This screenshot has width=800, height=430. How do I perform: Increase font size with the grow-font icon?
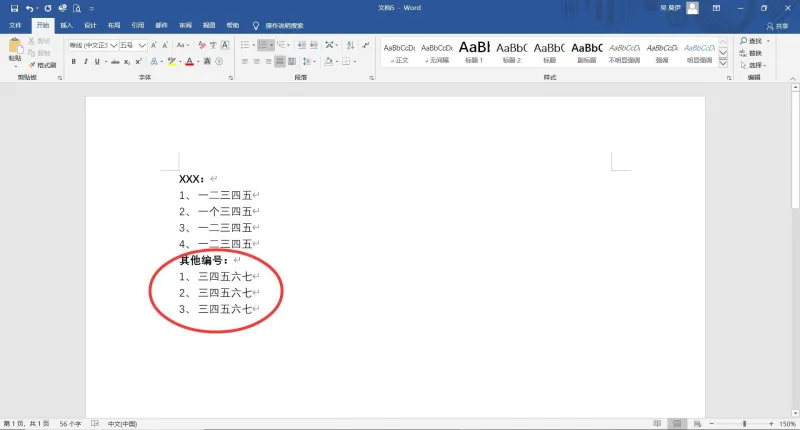point(154,45)
